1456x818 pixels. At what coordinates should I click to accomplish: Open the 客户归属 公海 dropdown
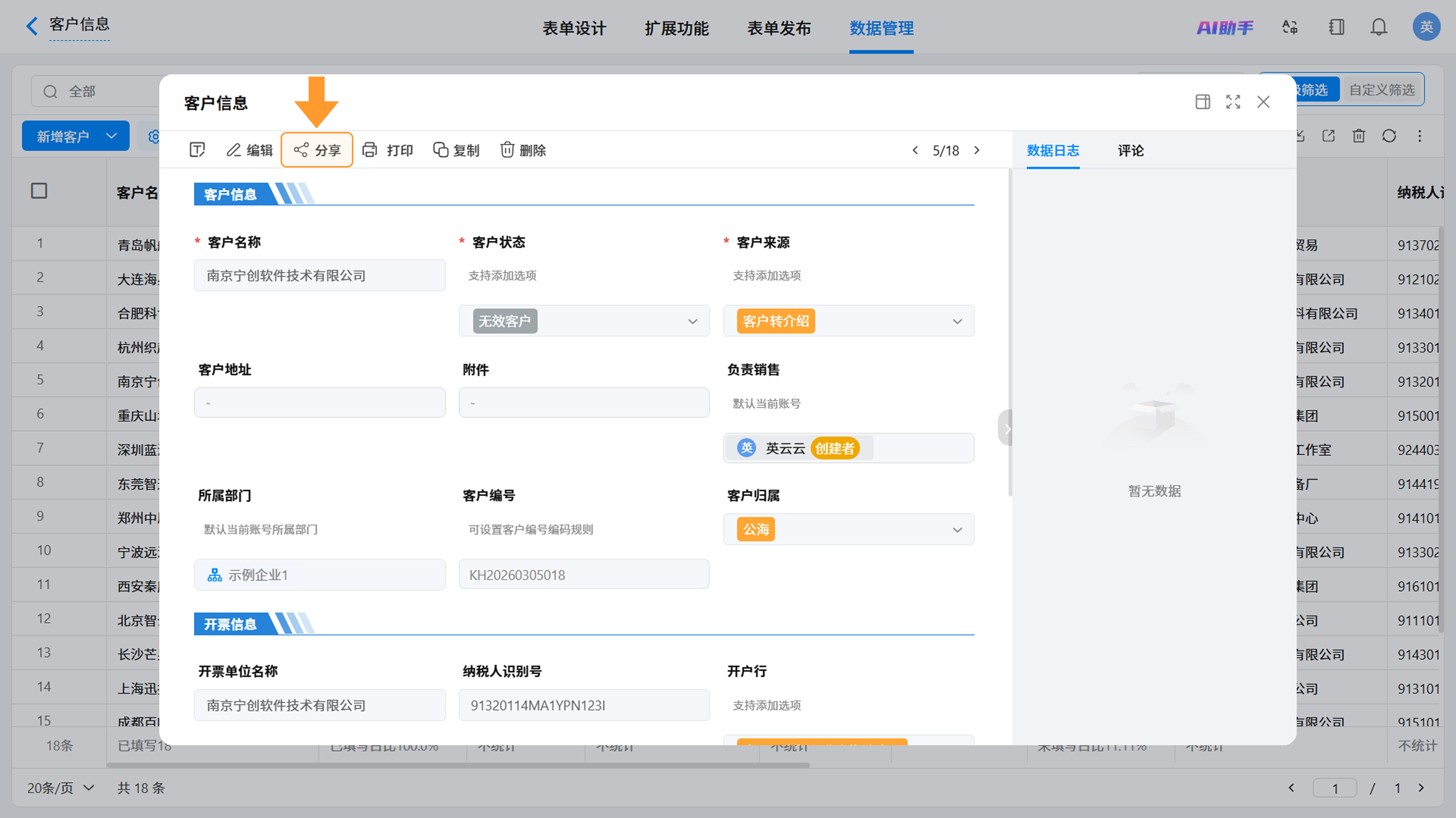(x=849, y=529)
